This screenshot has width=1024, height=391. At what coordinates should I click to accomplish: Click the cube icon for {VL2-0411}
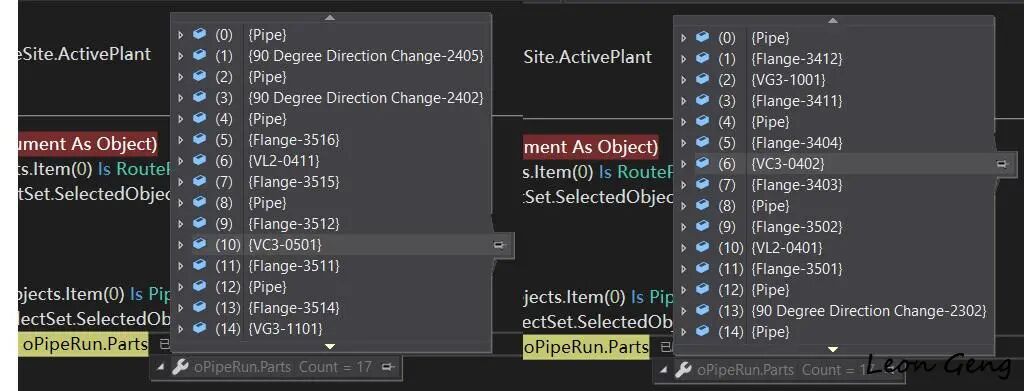click(200, 160)
